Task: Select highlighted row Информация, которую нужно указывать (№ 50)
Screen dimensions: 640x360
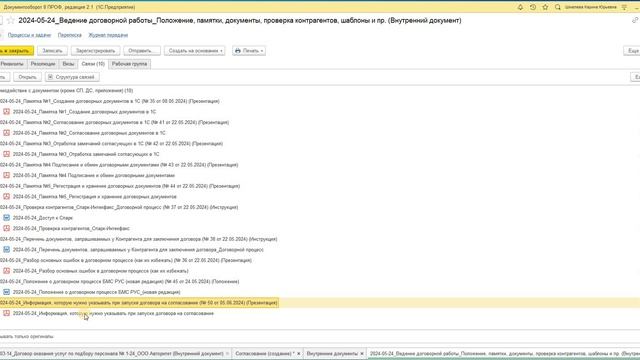Action: coord(139,302)
